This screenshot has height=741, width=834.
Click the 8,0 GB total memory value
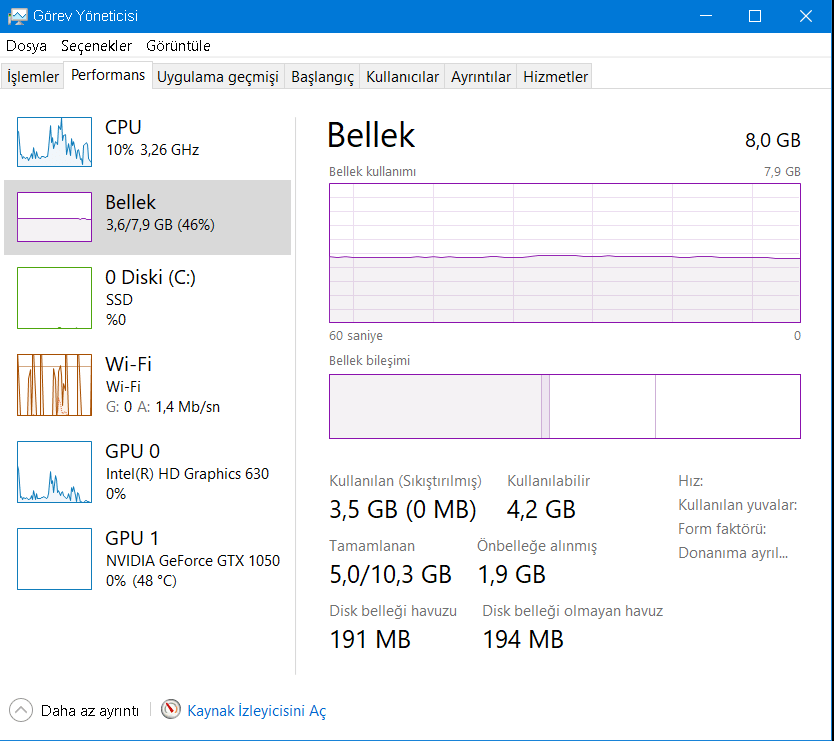point(772,140)
